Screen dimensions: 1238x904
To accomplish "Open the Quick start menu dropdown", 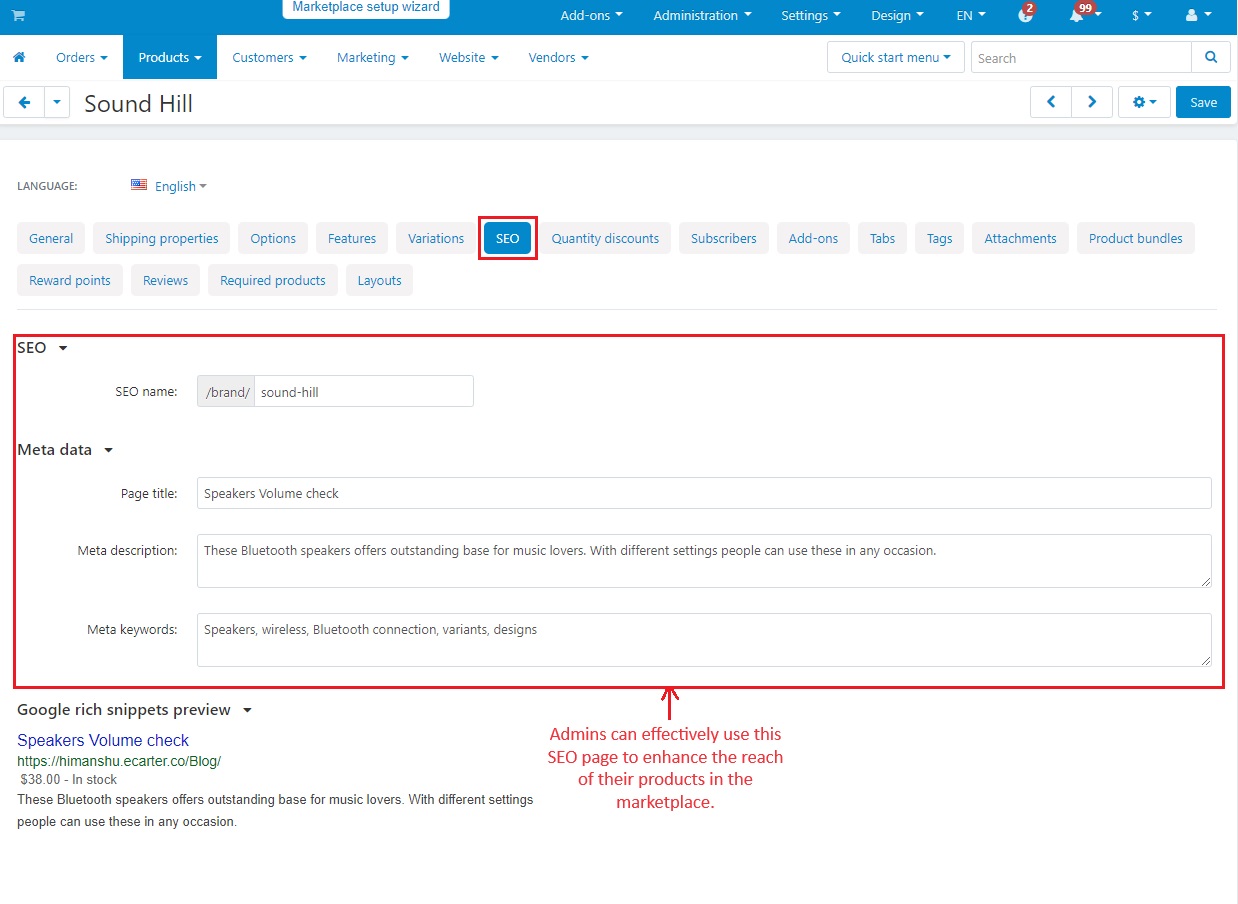I will point(896,57).
